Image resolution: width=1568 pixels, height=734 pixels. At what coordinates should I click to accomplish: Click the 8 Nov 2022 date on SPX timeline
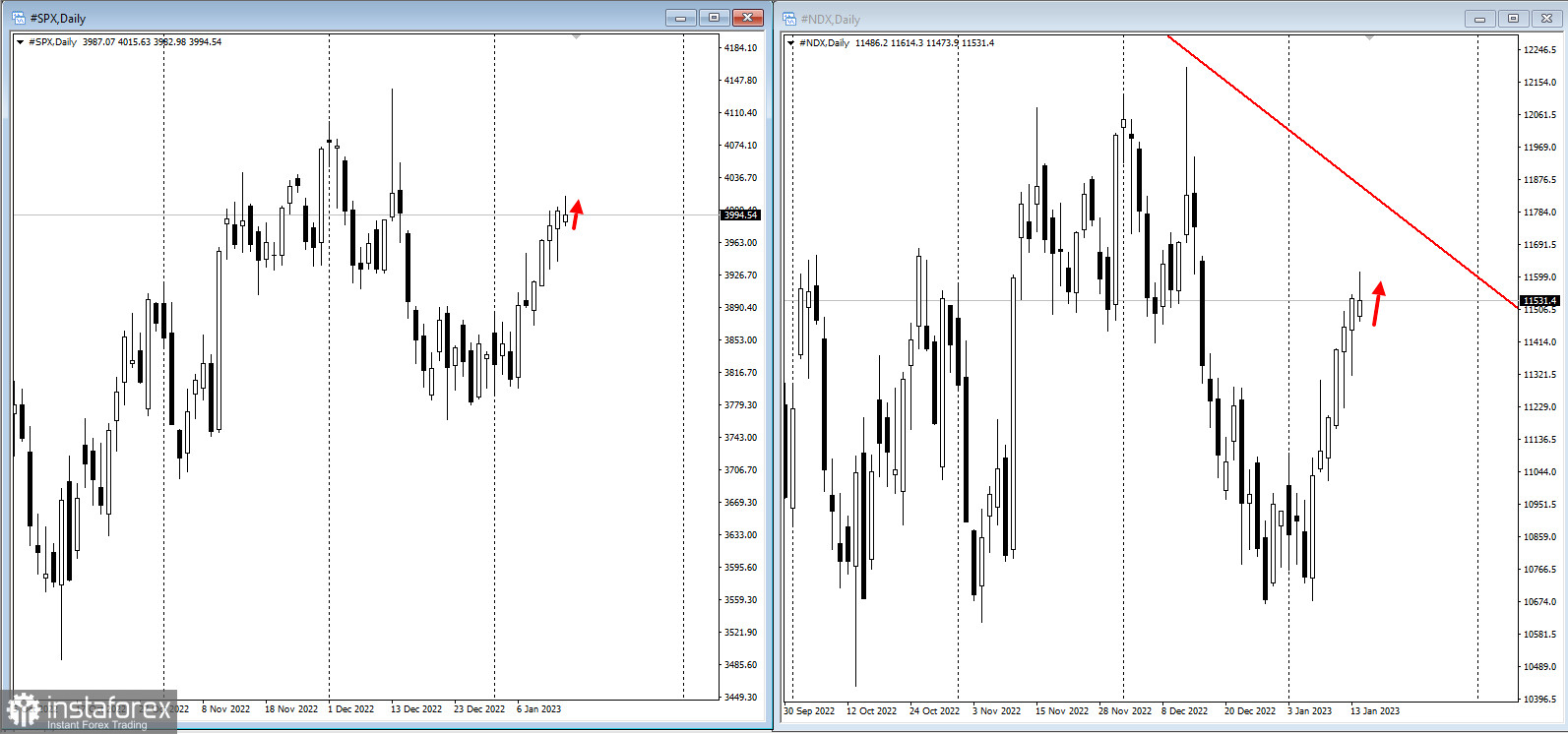click(x=226, y=709)
